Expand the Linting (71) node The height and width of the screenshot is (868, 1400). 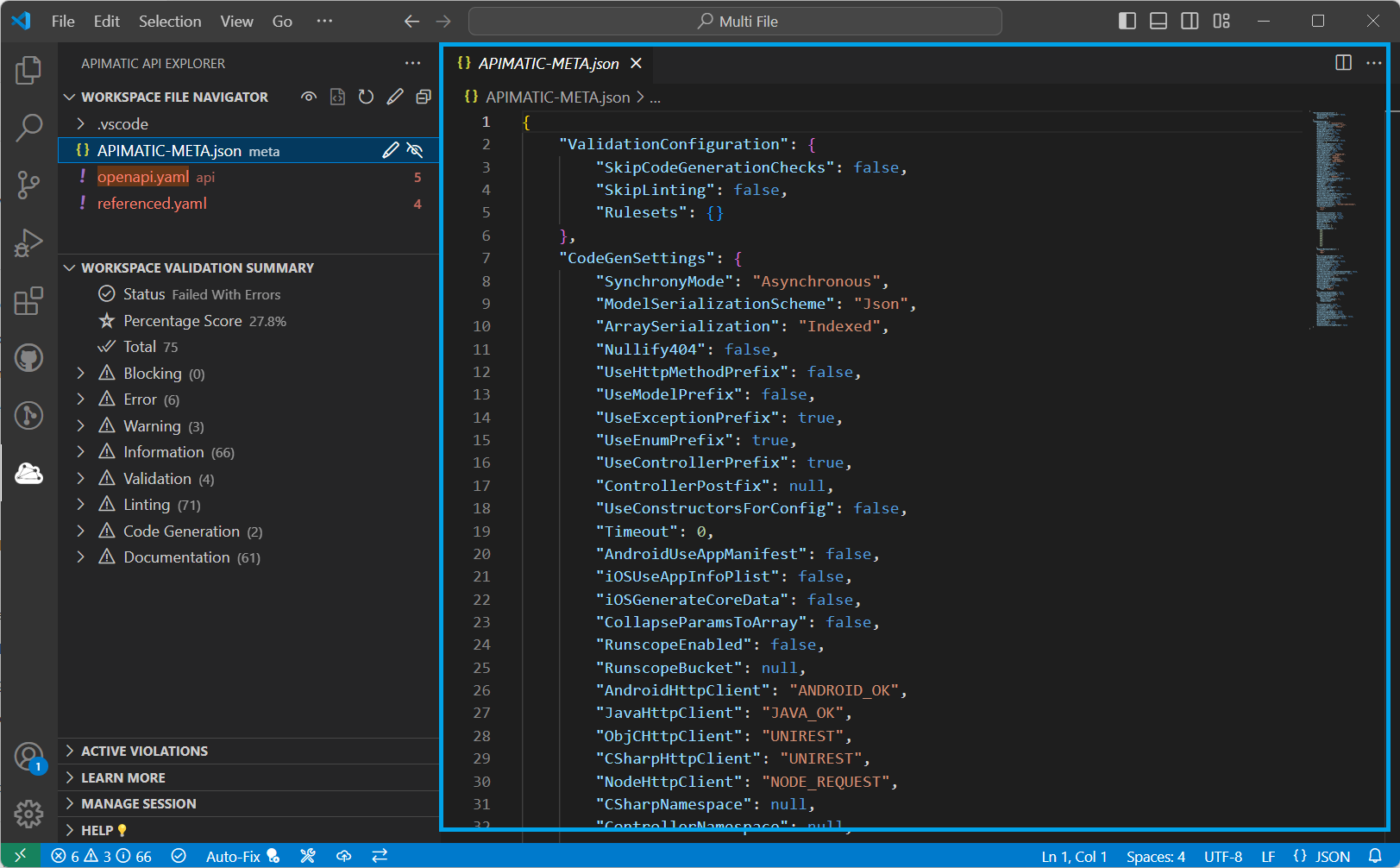click(x=80, y=504)
